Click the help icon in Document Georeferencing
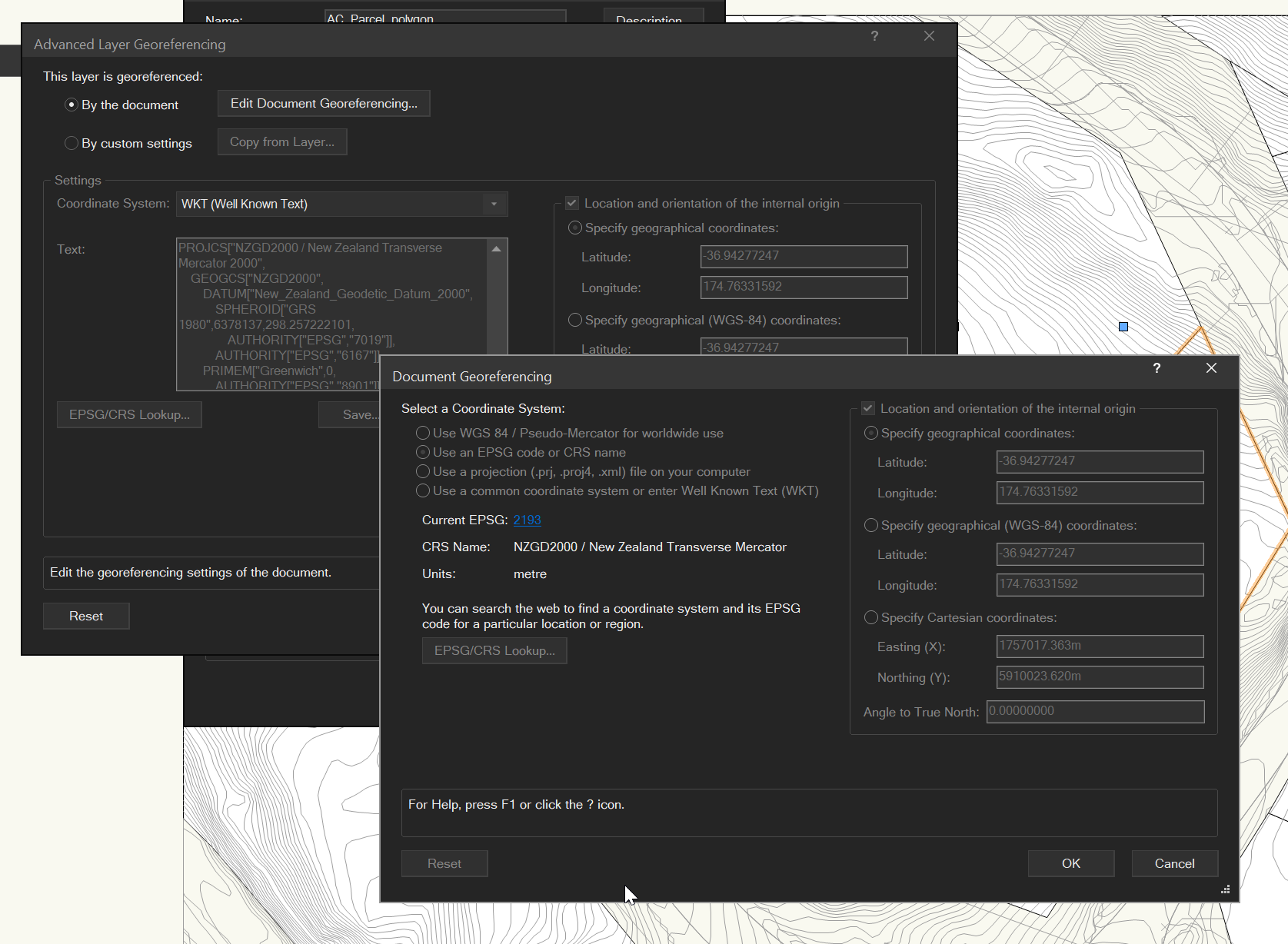The height and width of the screenshot is (944, 1288). [1157, 368]
